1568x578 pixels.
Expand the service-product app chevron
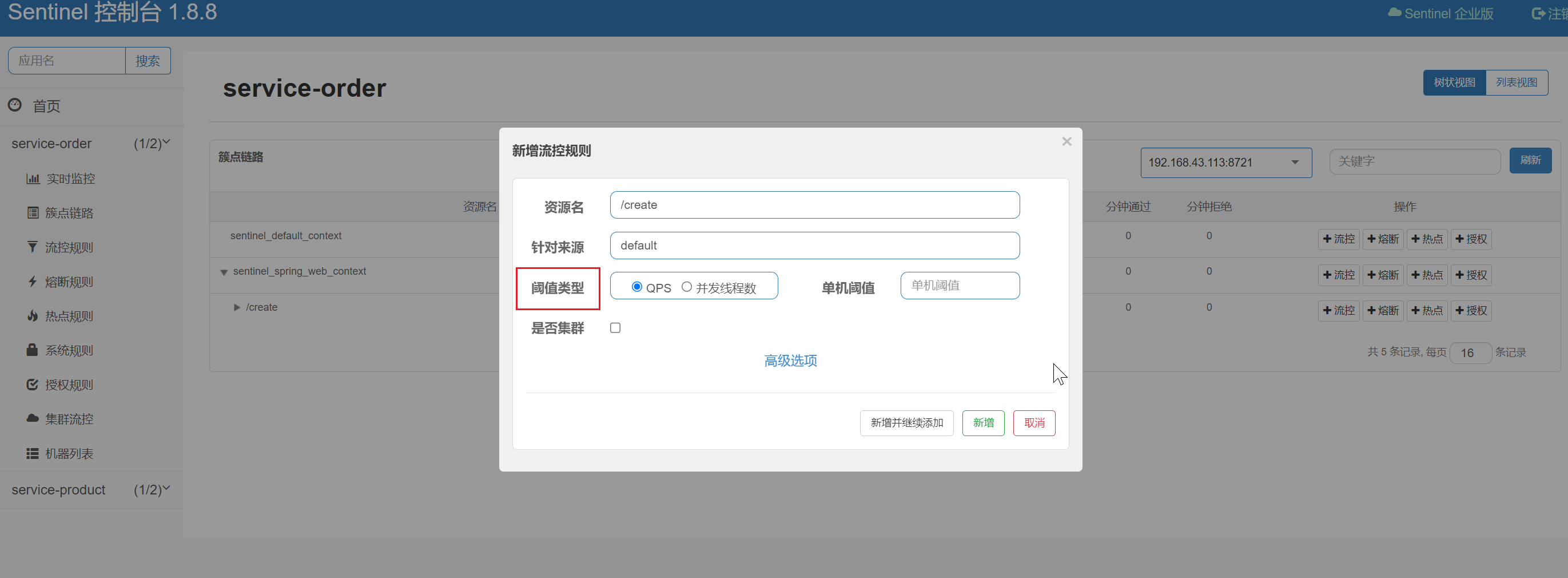click(166, 488)
